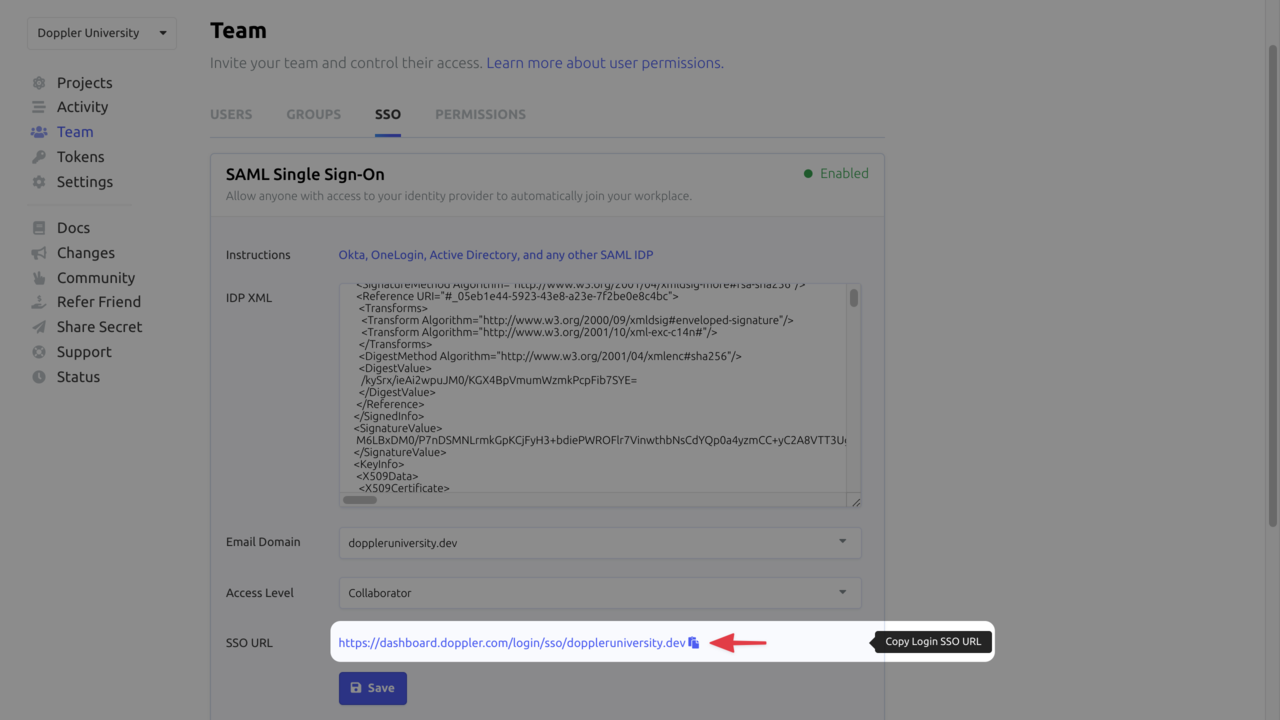This screenshot has width=1280, height=720.
Task: Switch to the GROUPS tab
Action: point(314,114)
